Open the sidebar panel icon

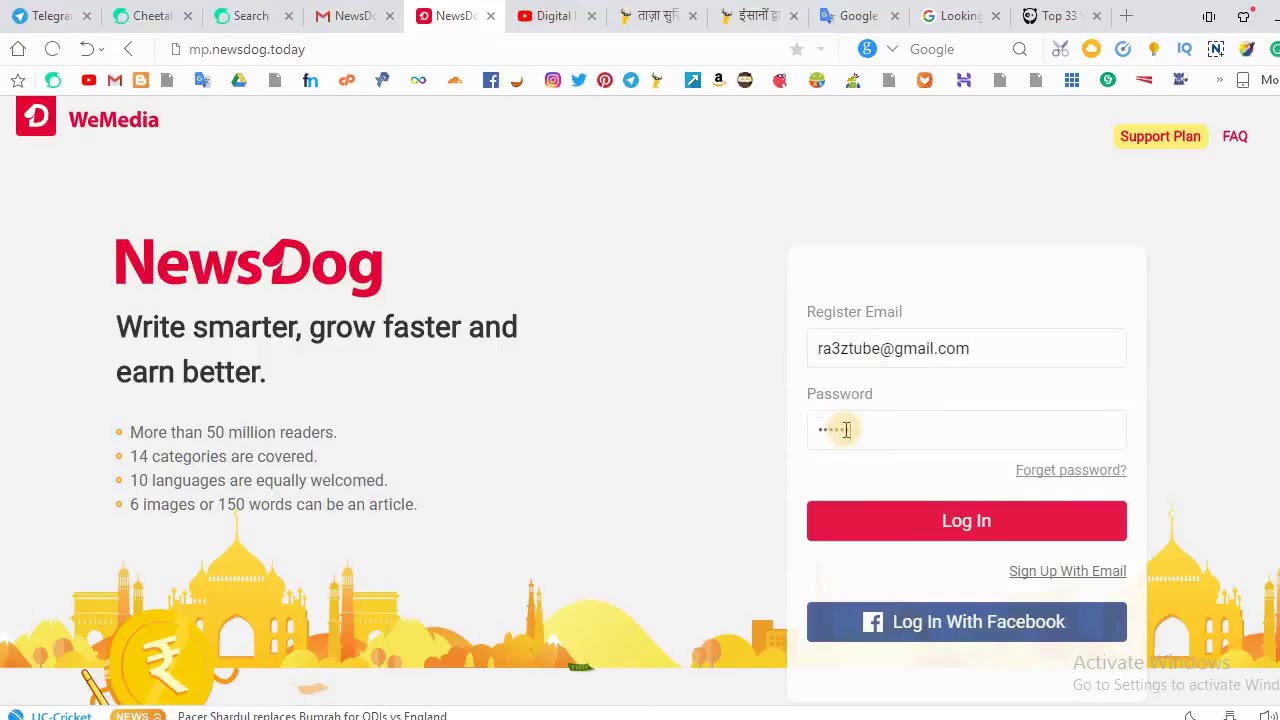[1209, 16]
